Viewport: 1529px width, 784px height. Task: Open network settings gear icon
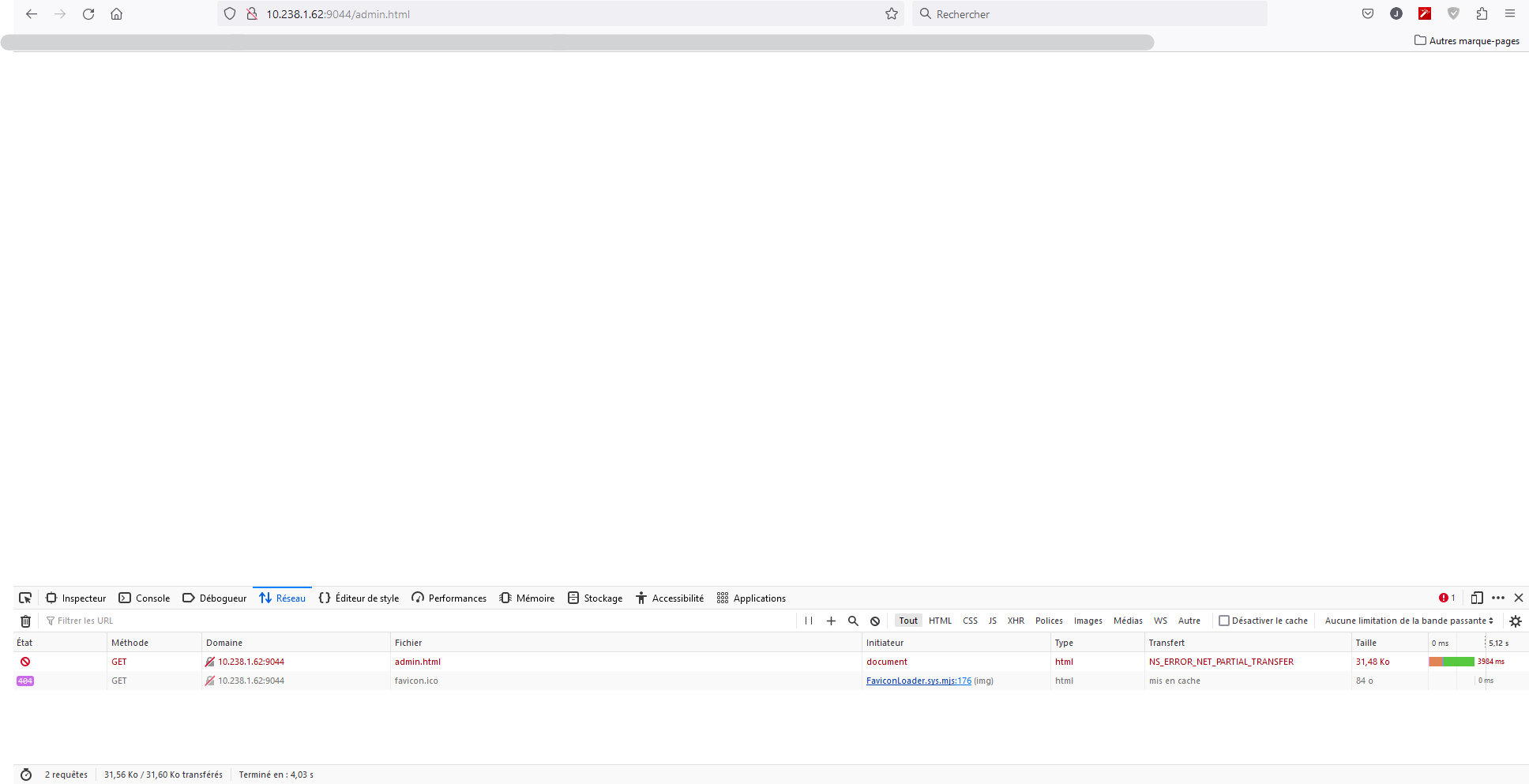click(1515, 621)
